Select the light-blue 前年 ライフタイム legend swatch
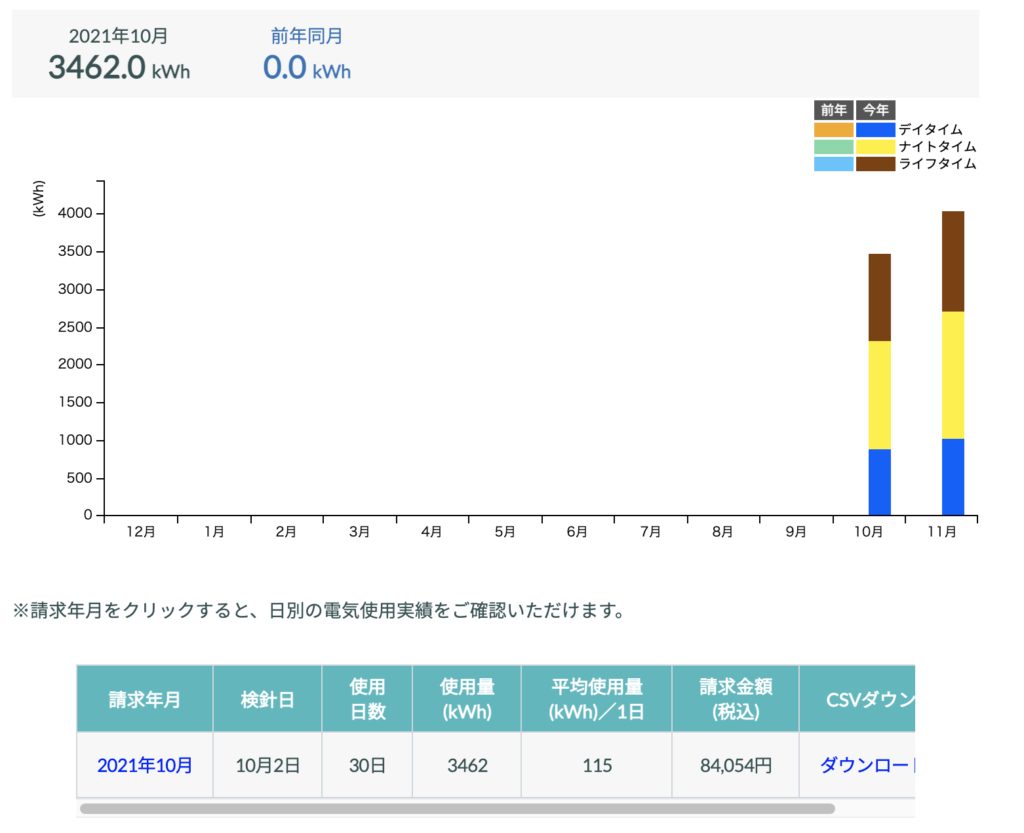Screen dimensions: 1024x833 (x=833, y=164)
